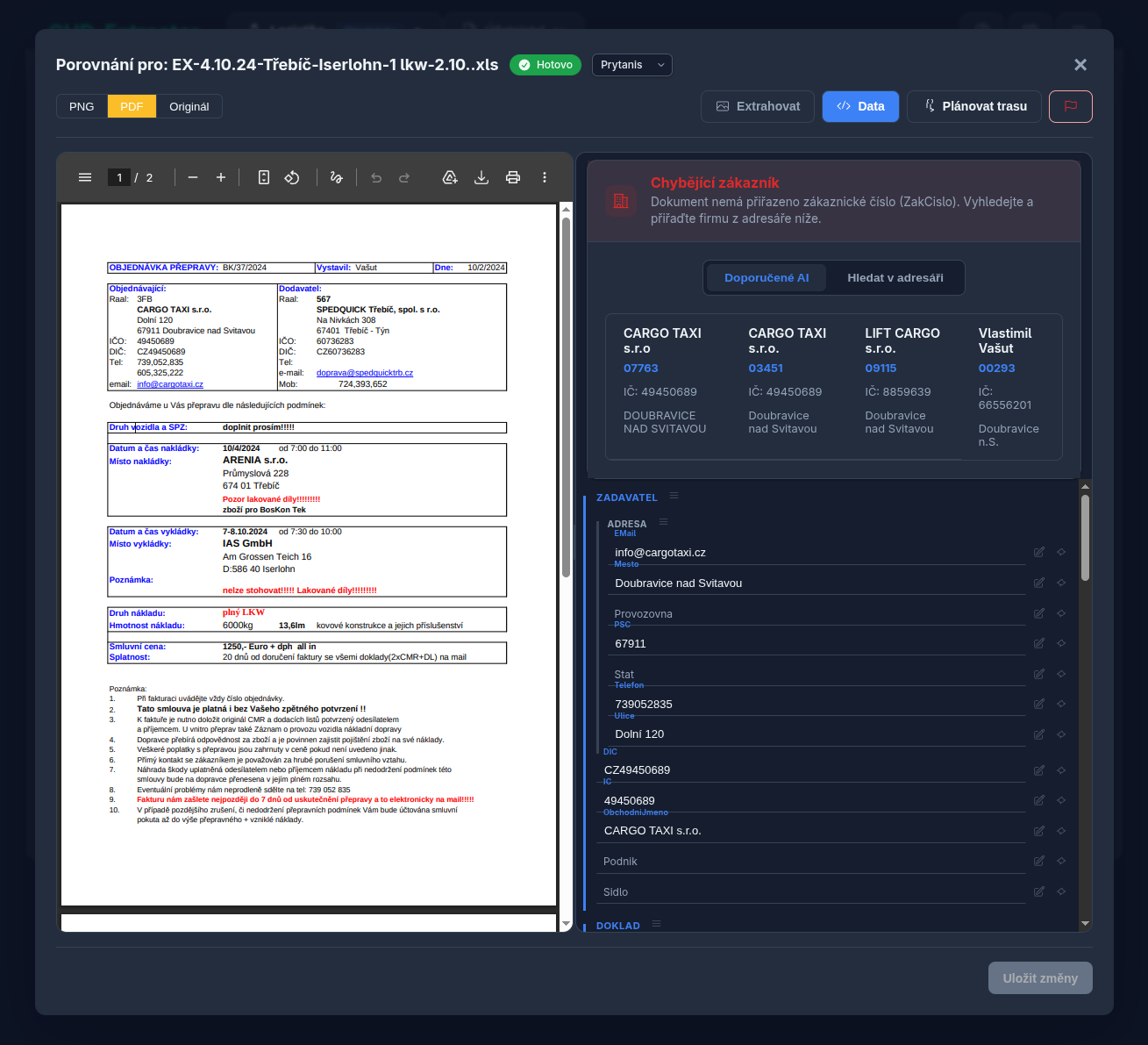Click info@cargotaxi.cz link in PDF

(170, 384)
